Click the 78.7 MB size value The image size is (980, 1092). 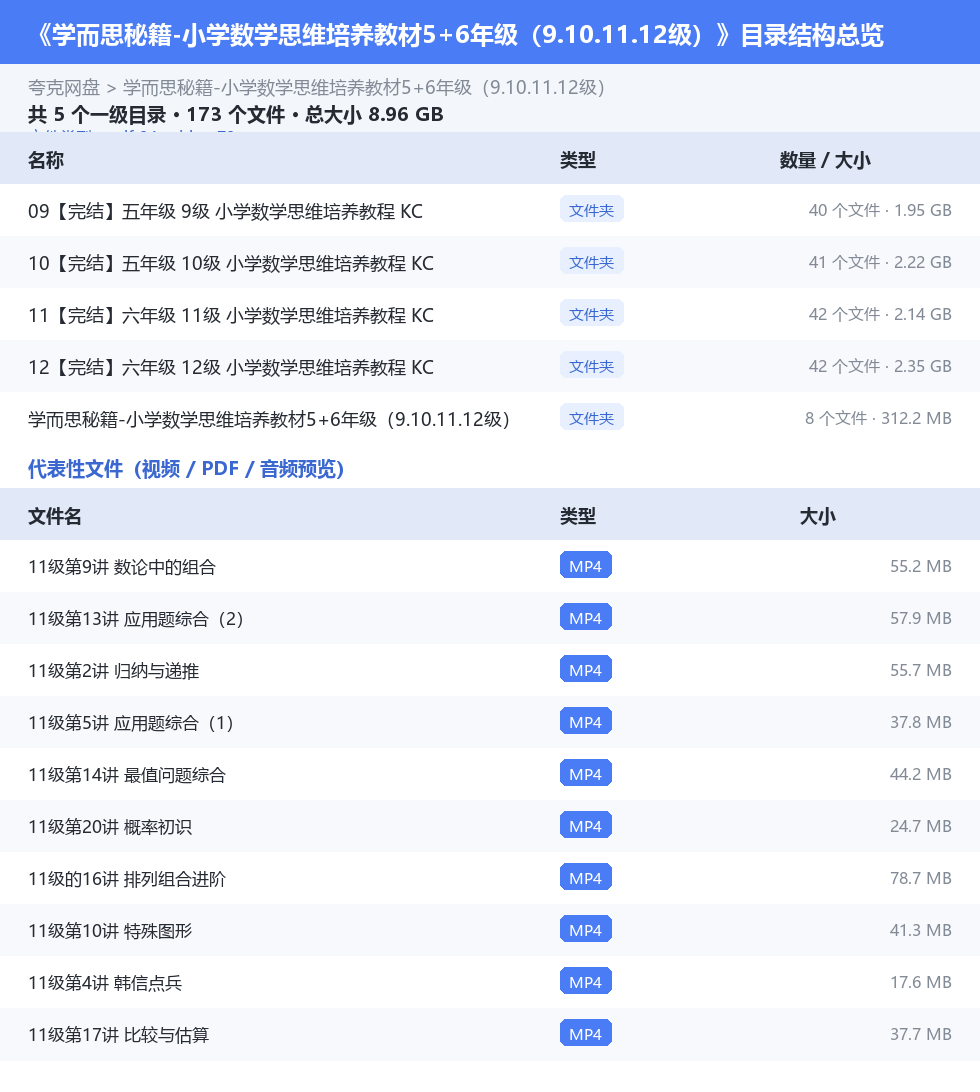pyautogui.click(x=921, y=878)
